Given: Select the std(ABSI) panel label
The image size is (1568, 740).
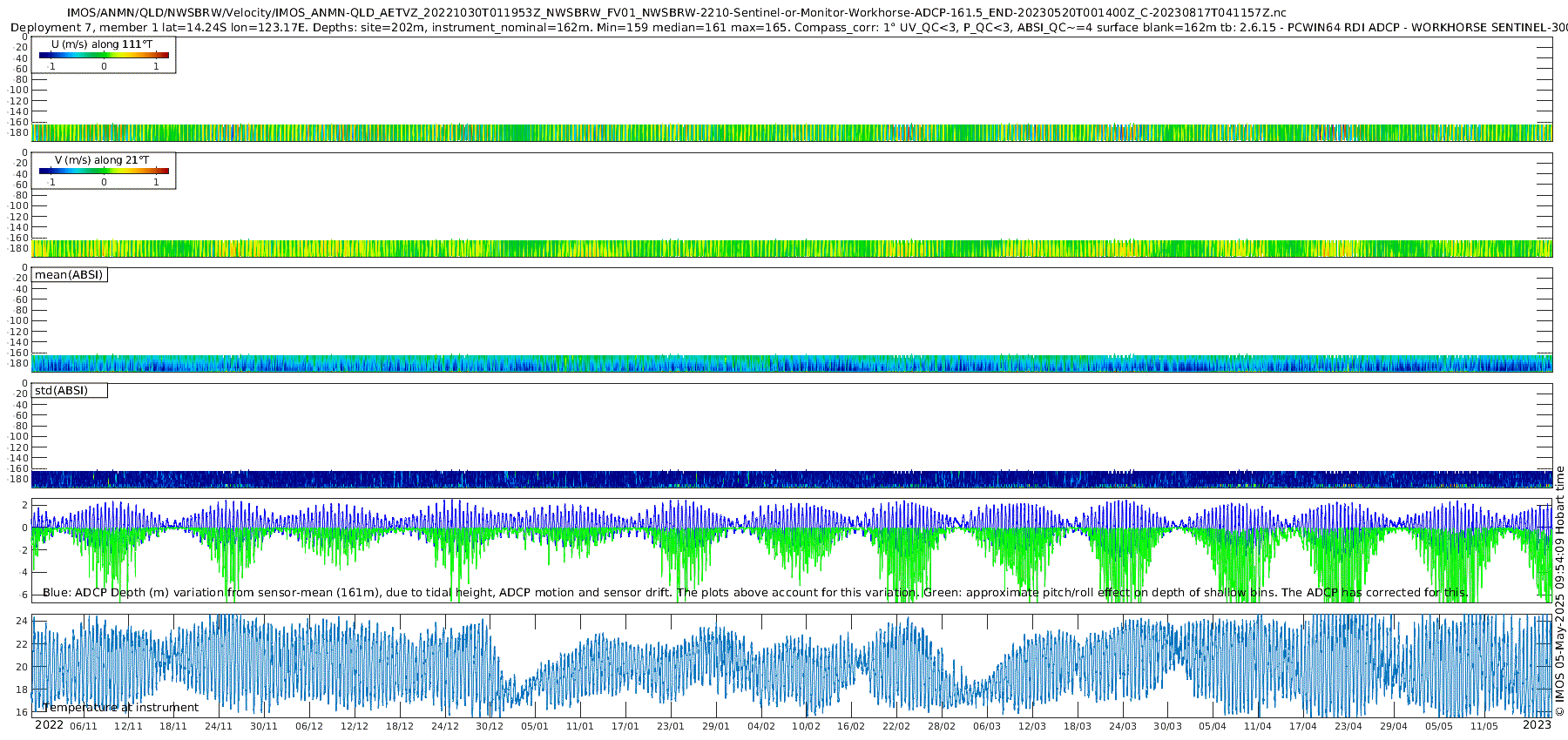Looking at the screenshot, I should click(x=70, y=391).
